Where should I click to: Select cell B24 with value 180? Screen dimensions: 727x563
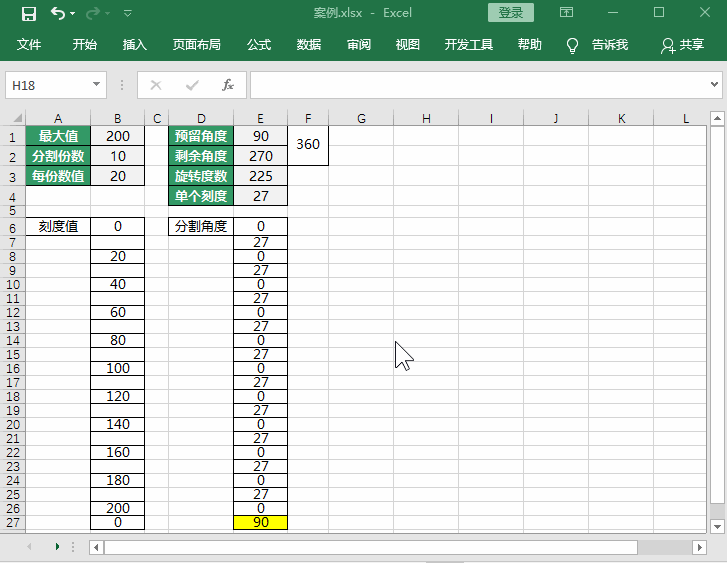click(x=118, y=480)
